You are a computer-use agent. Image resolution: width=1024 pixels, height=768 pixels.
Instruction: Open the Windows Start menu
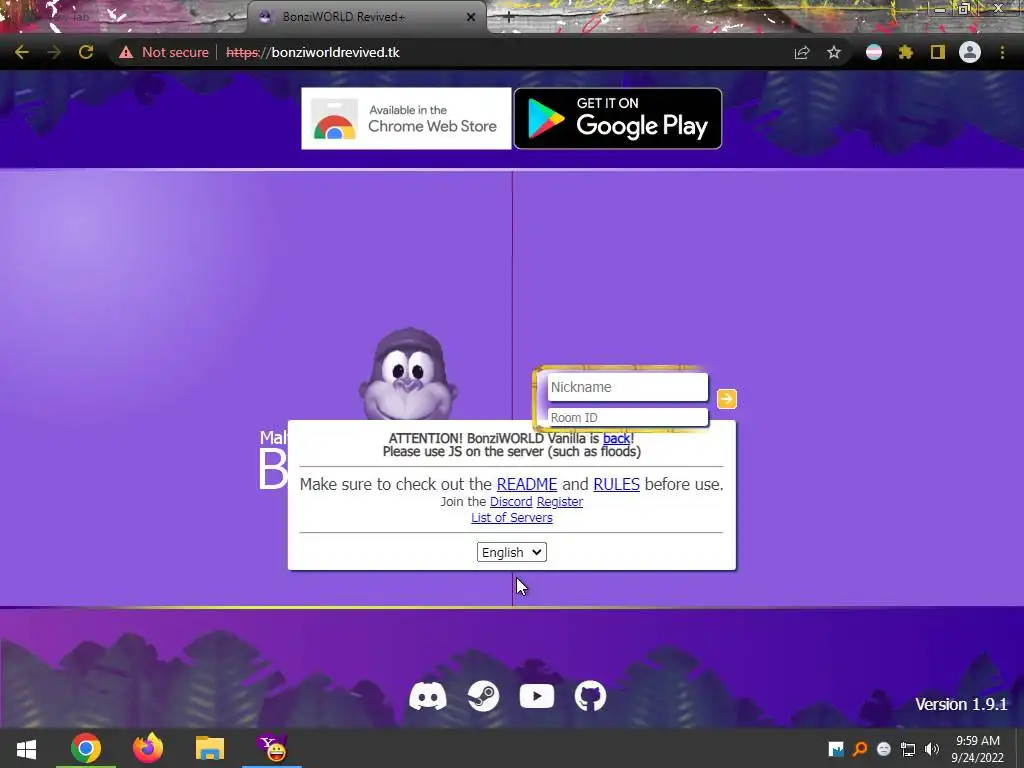pyautogui.click(x=26, y=748)
